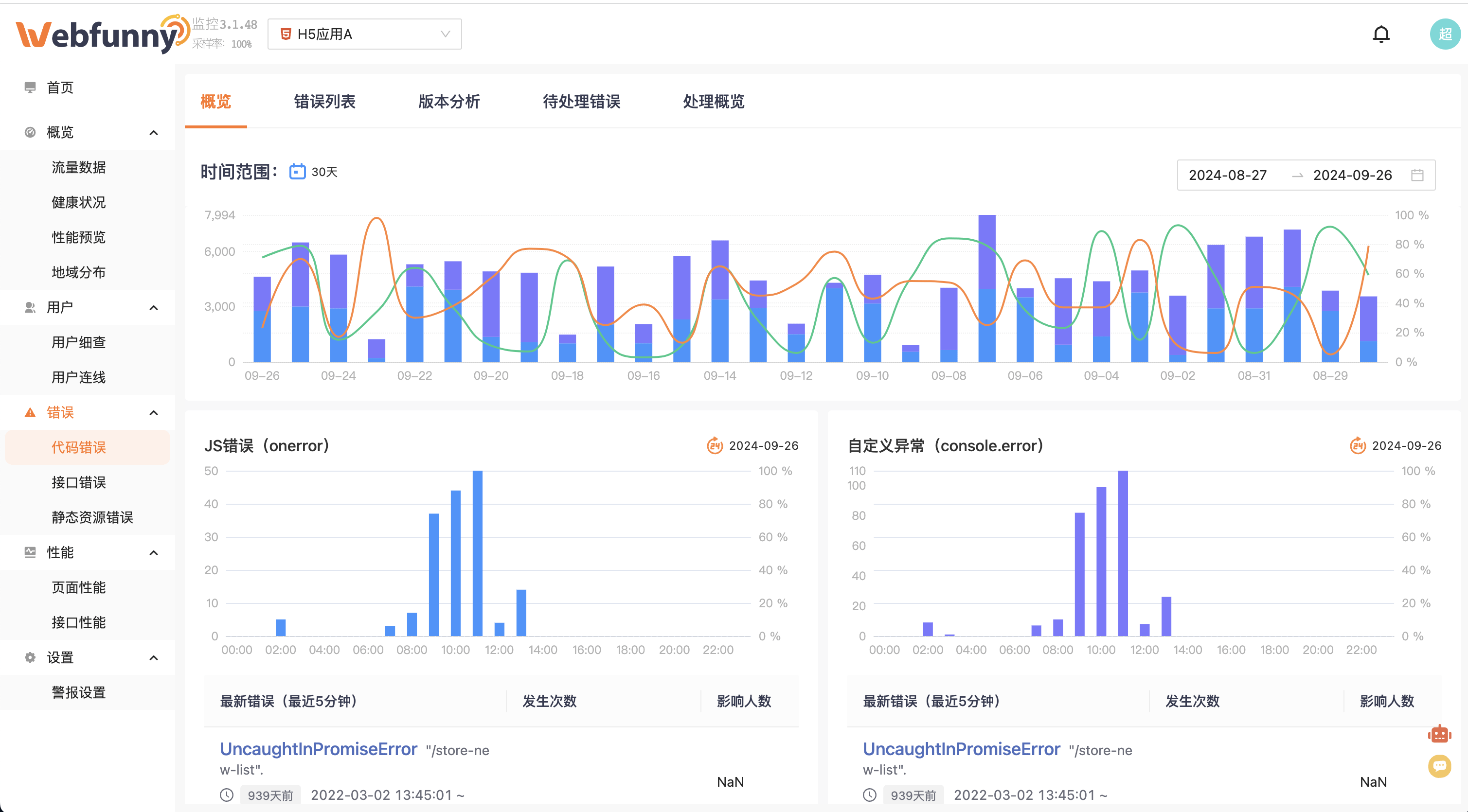
Task: Click 2024-09-26 date on JS错误 card
Action: coord(763,445)
